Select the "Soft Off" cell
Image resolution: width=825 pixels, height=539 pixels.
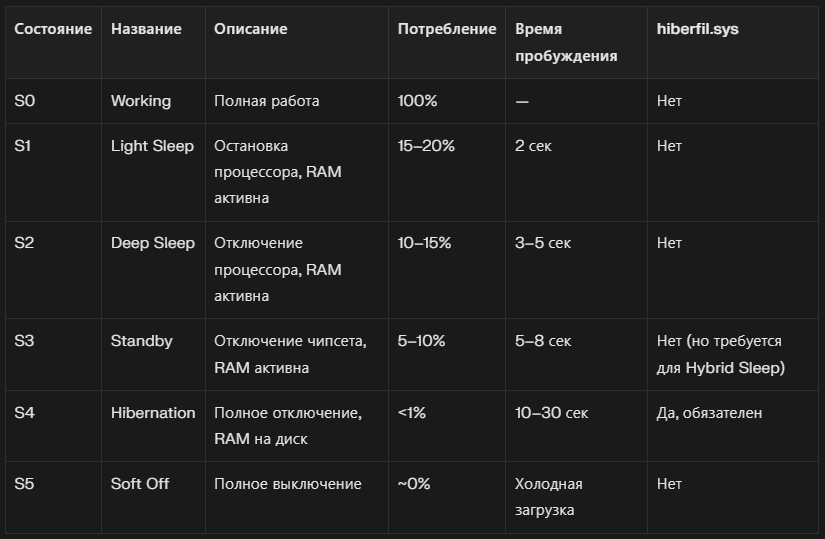click(x=140, y=484)
